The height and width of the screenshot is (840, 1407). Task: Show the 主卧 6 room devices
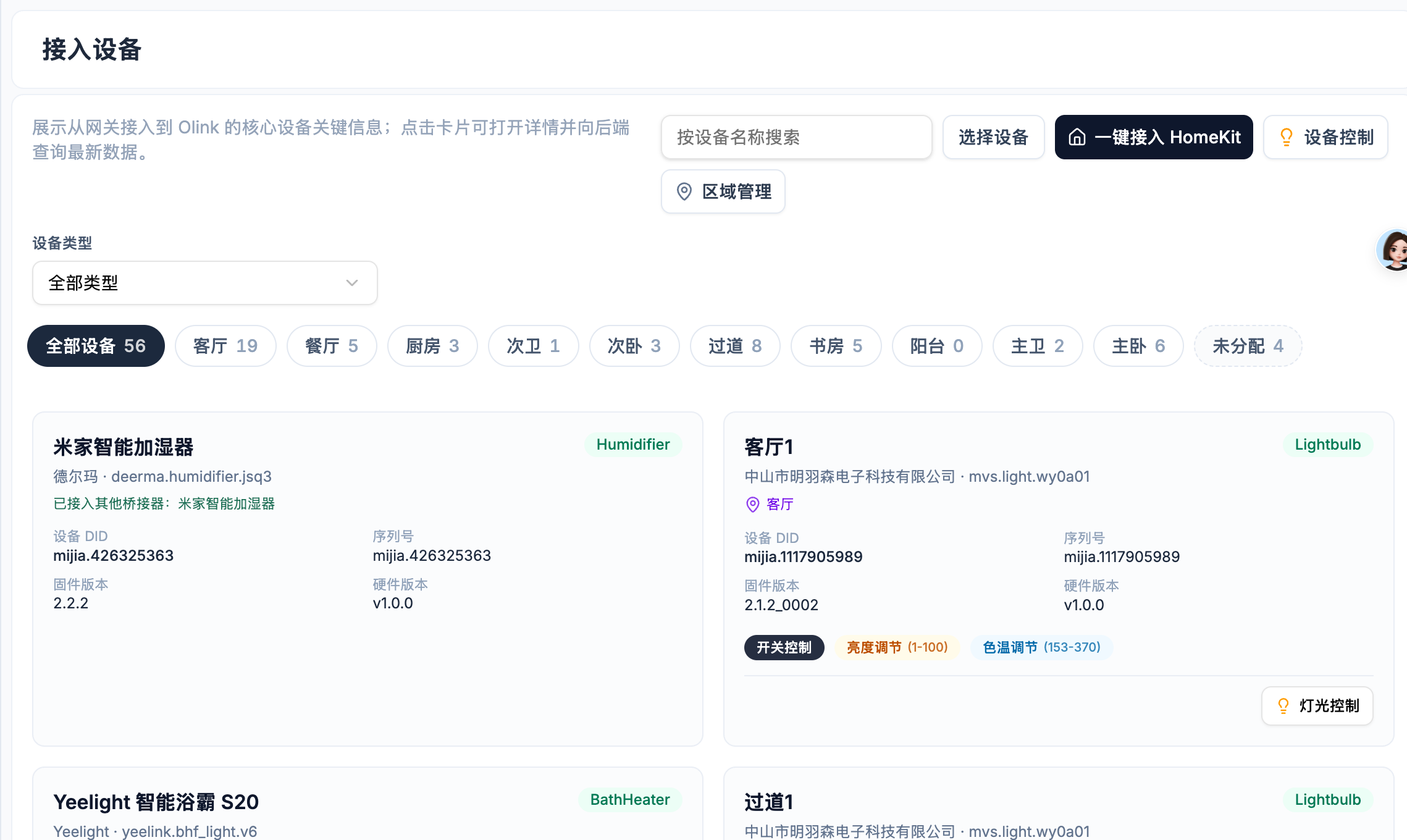(1138, 346)
